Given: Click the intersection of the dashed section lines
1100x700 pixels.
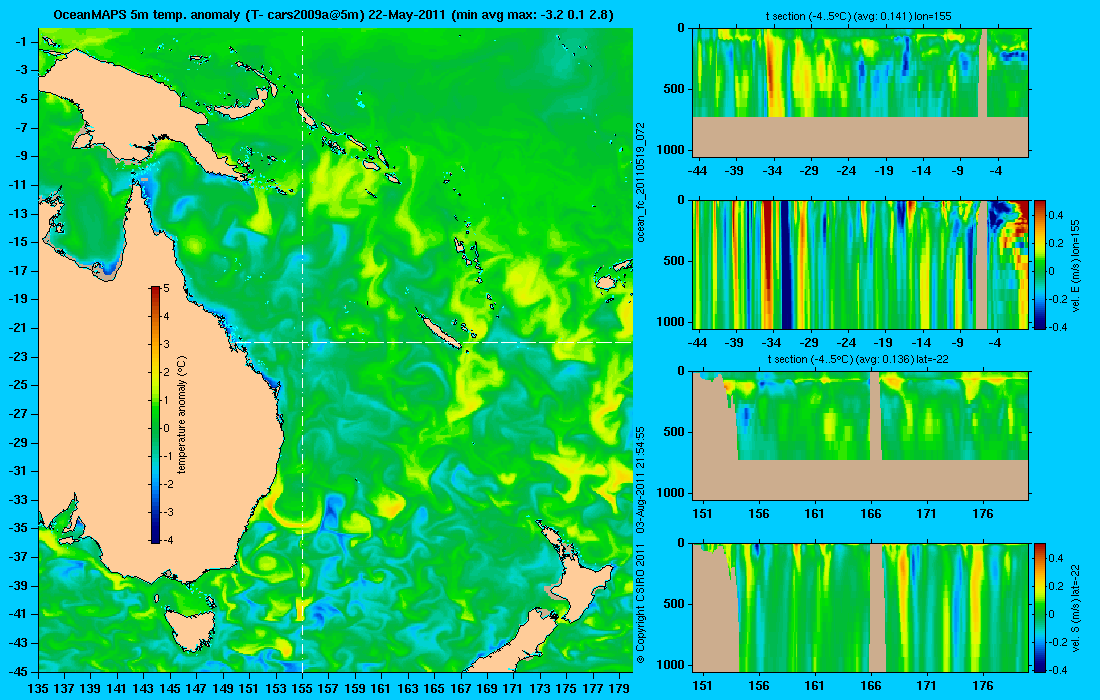Looking at the screenshot, I should [x=302, y=342].
